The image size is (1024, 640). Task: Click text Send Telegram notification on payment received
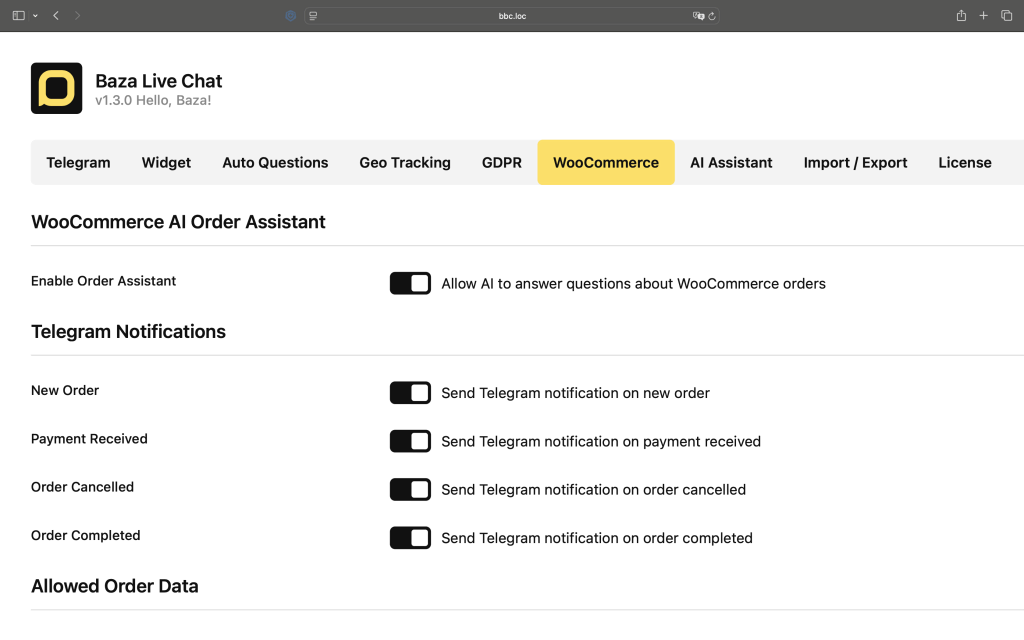(601, 441)
